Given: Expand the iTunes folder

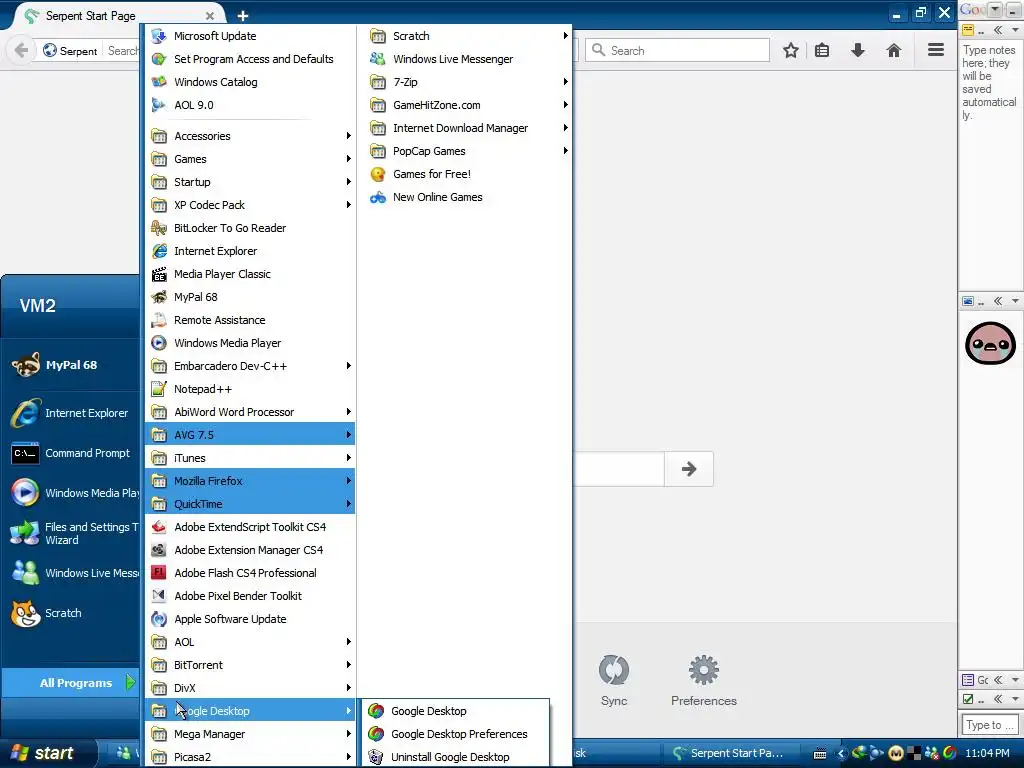Looking at the screenshot, I should coord(250,458).
